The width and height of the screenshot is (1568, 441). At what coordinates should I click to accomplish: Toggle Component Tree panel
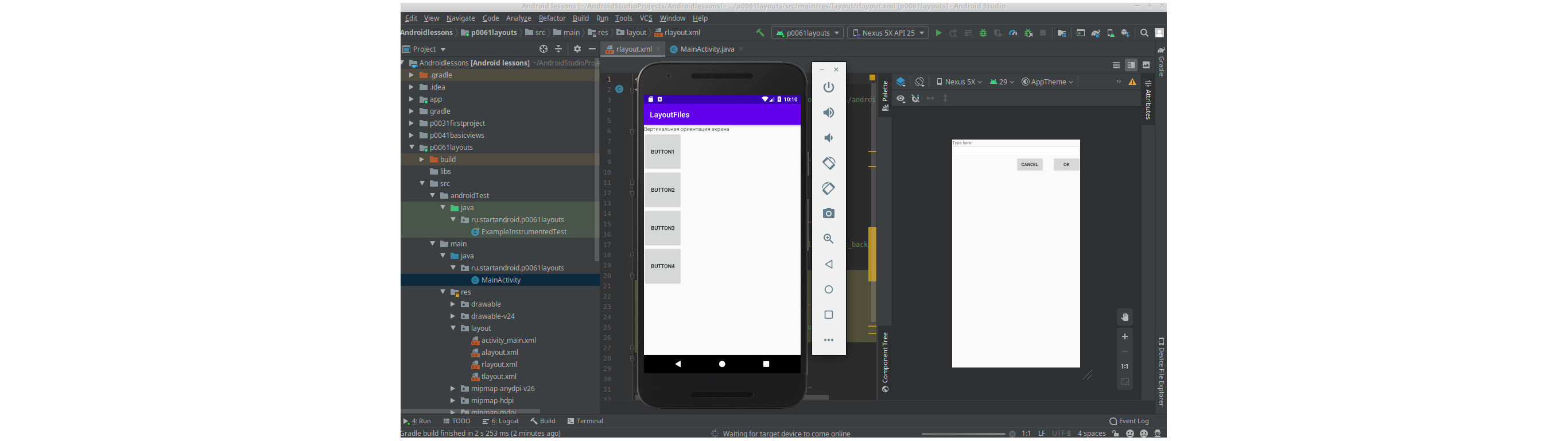pos(885,362)
